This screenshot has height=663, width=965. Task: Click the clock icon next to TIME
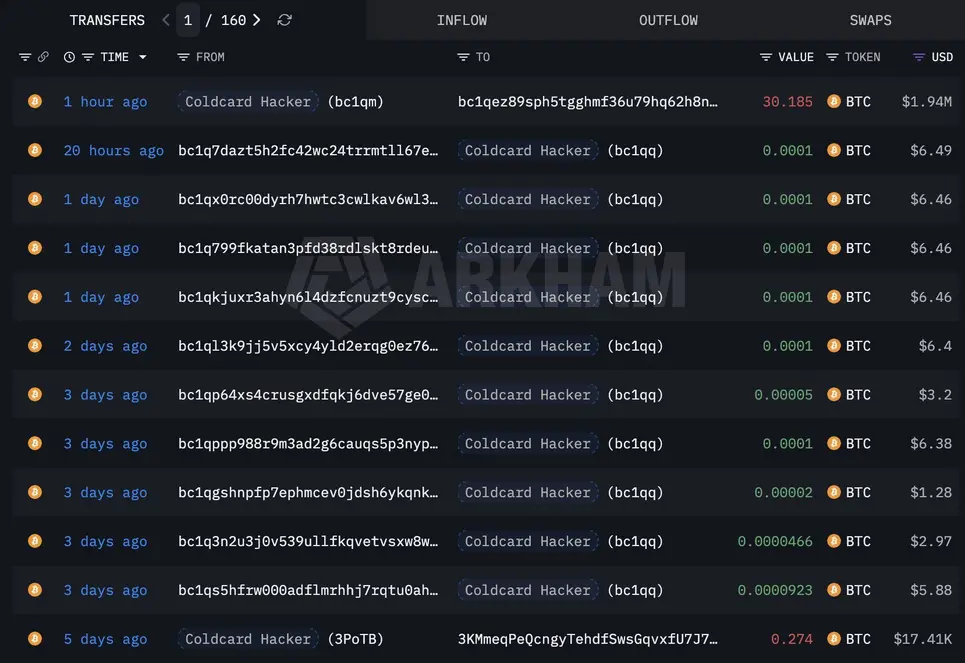tap(70, 57)
